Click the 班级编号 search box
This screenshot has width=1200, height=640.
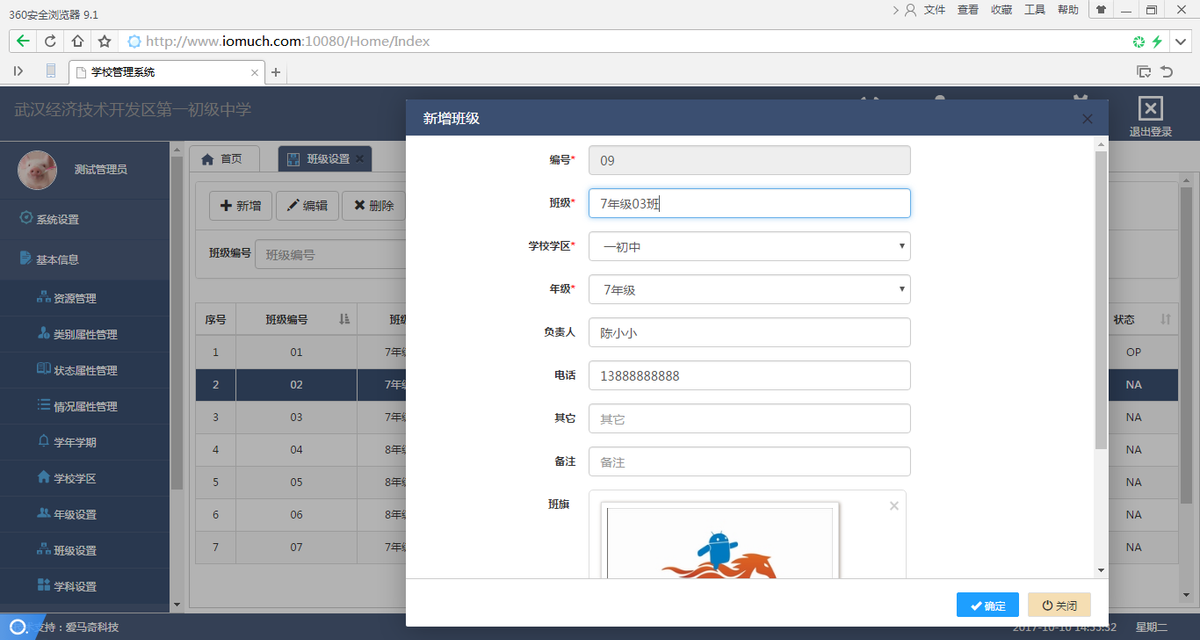point(330,255)
